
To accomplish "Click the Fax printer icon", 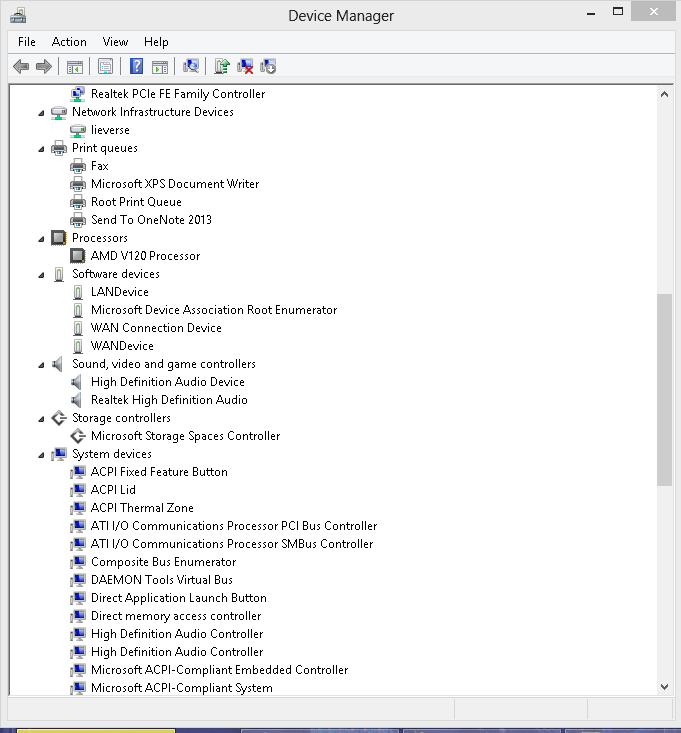I will coord(78,166).
